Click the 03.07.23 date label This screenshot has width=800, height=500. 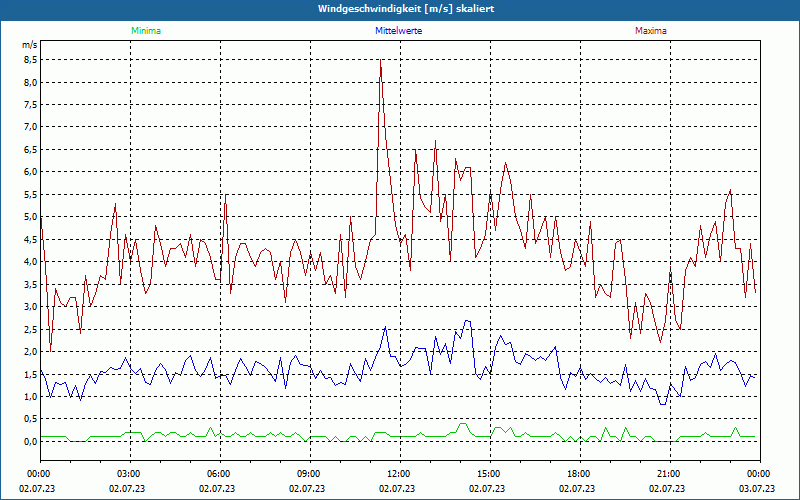758,488
